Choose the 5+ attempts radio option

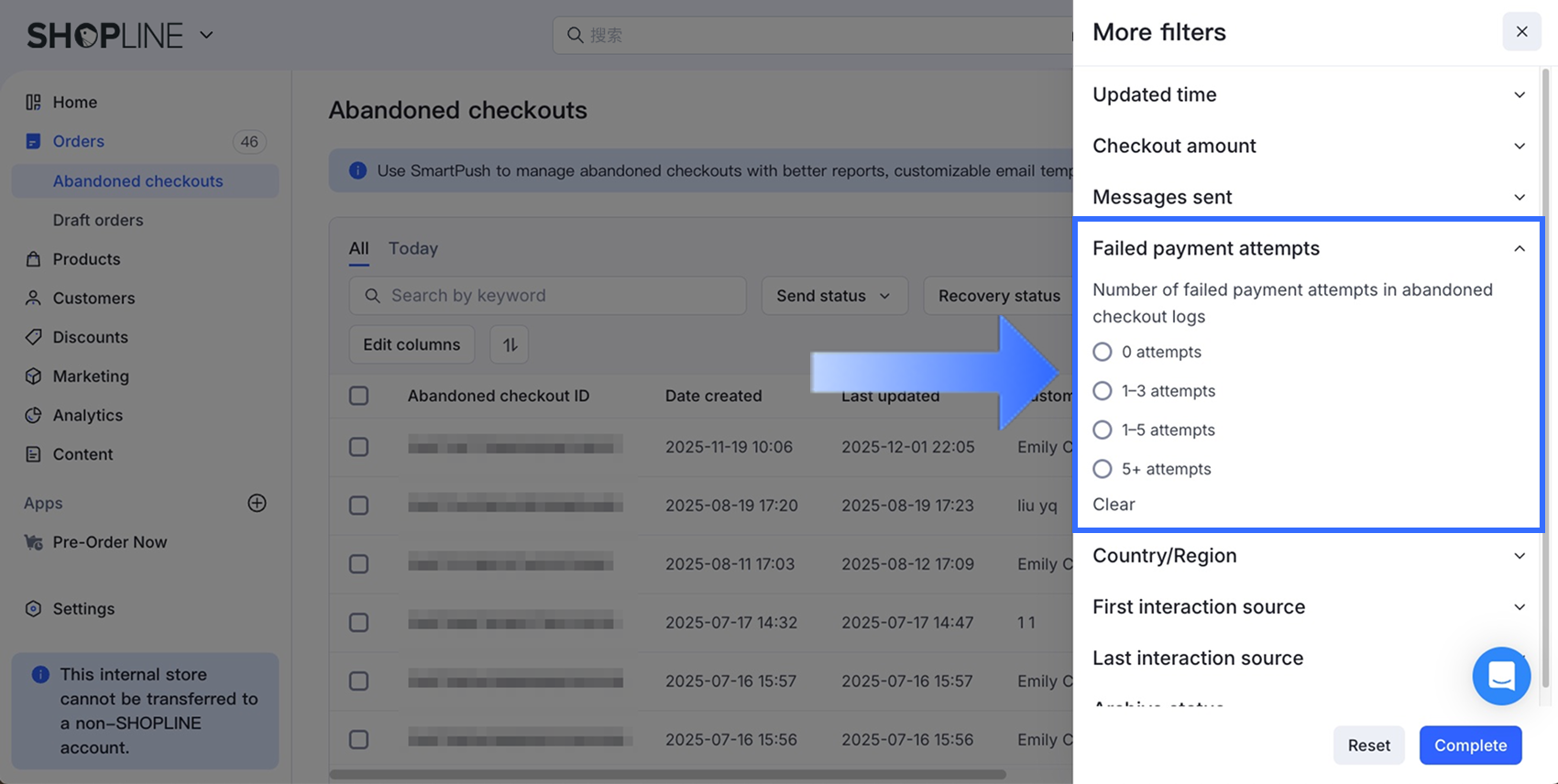[1103, 469]
